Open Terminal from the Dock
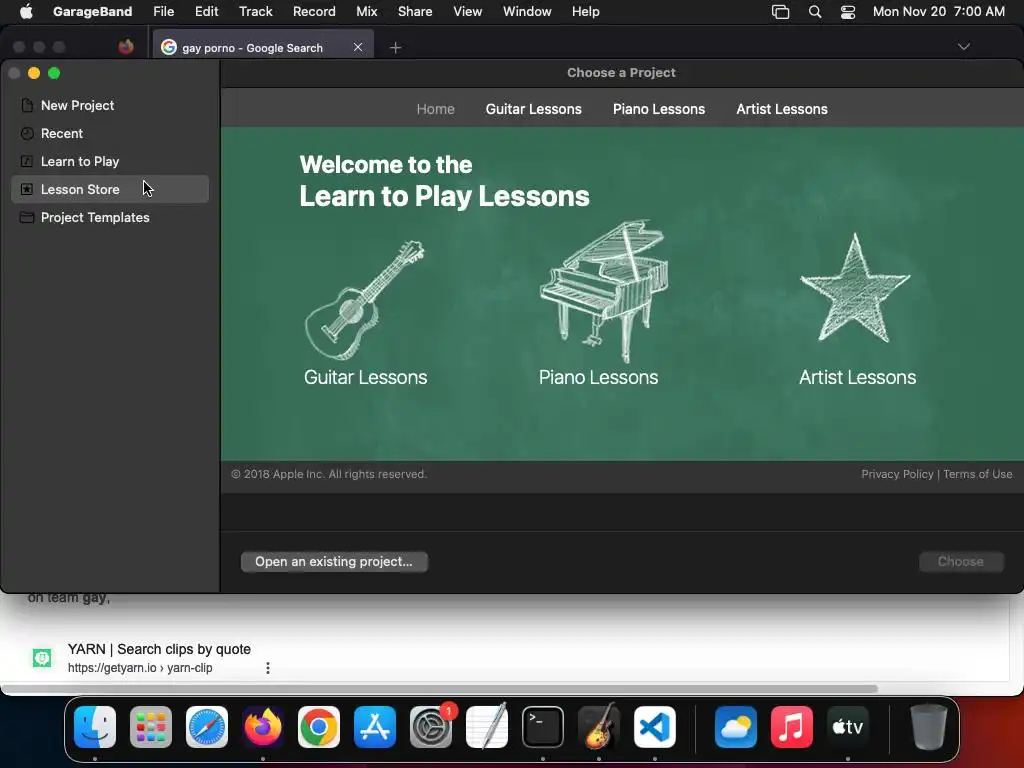Viewport: 1024px width, 768px height. click(543, 727)
